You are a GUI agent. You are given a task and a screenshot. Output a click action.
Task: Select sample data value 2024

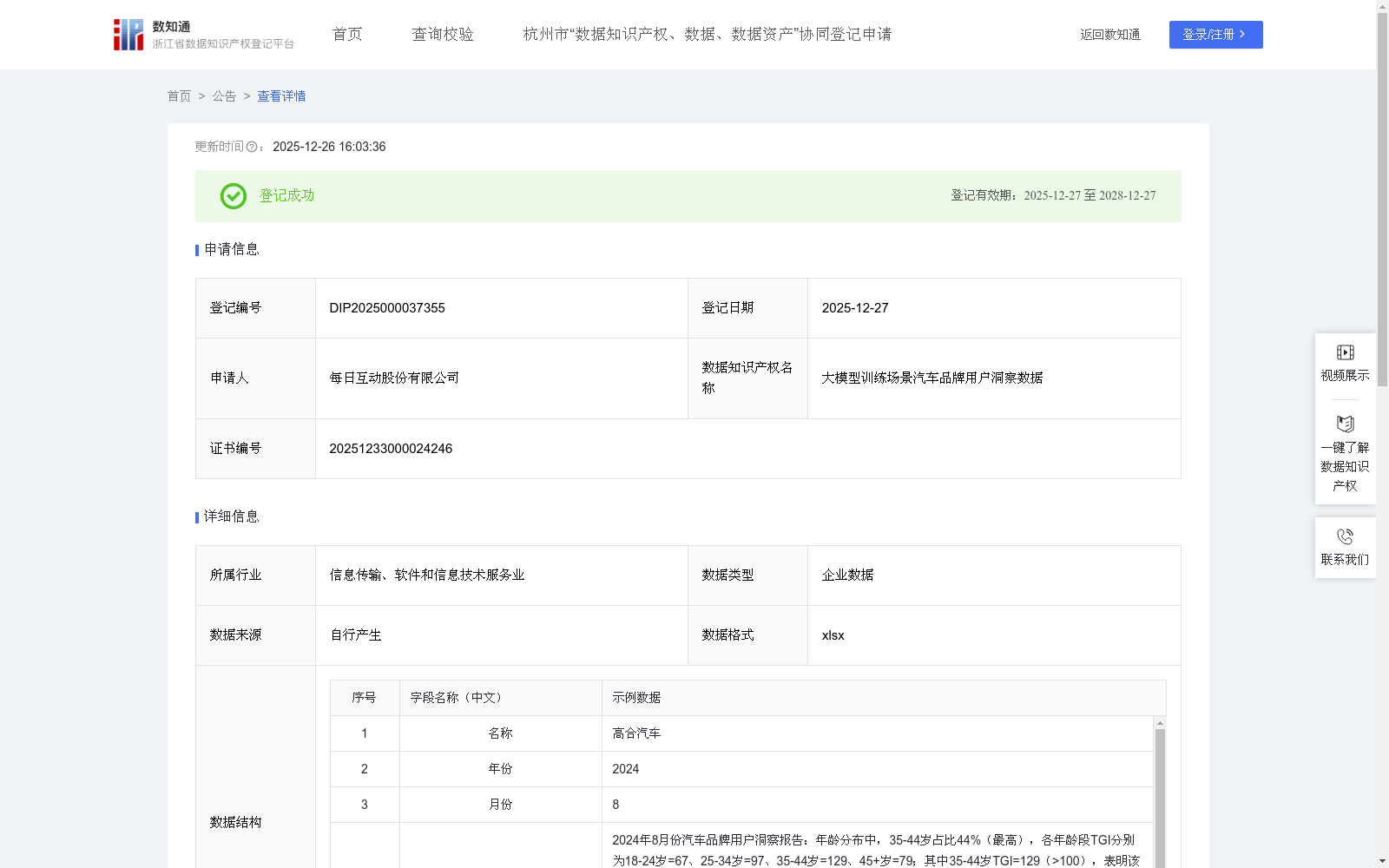click(626, 769)
